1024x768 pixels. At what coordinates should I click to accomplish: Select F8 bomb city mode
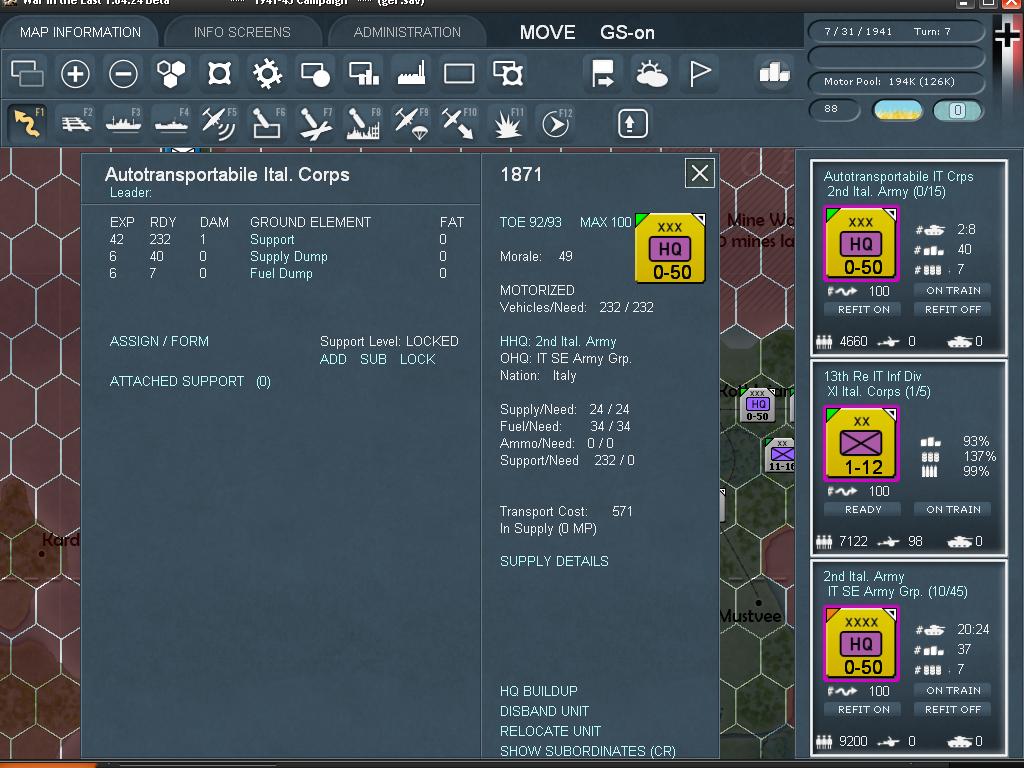363,123
